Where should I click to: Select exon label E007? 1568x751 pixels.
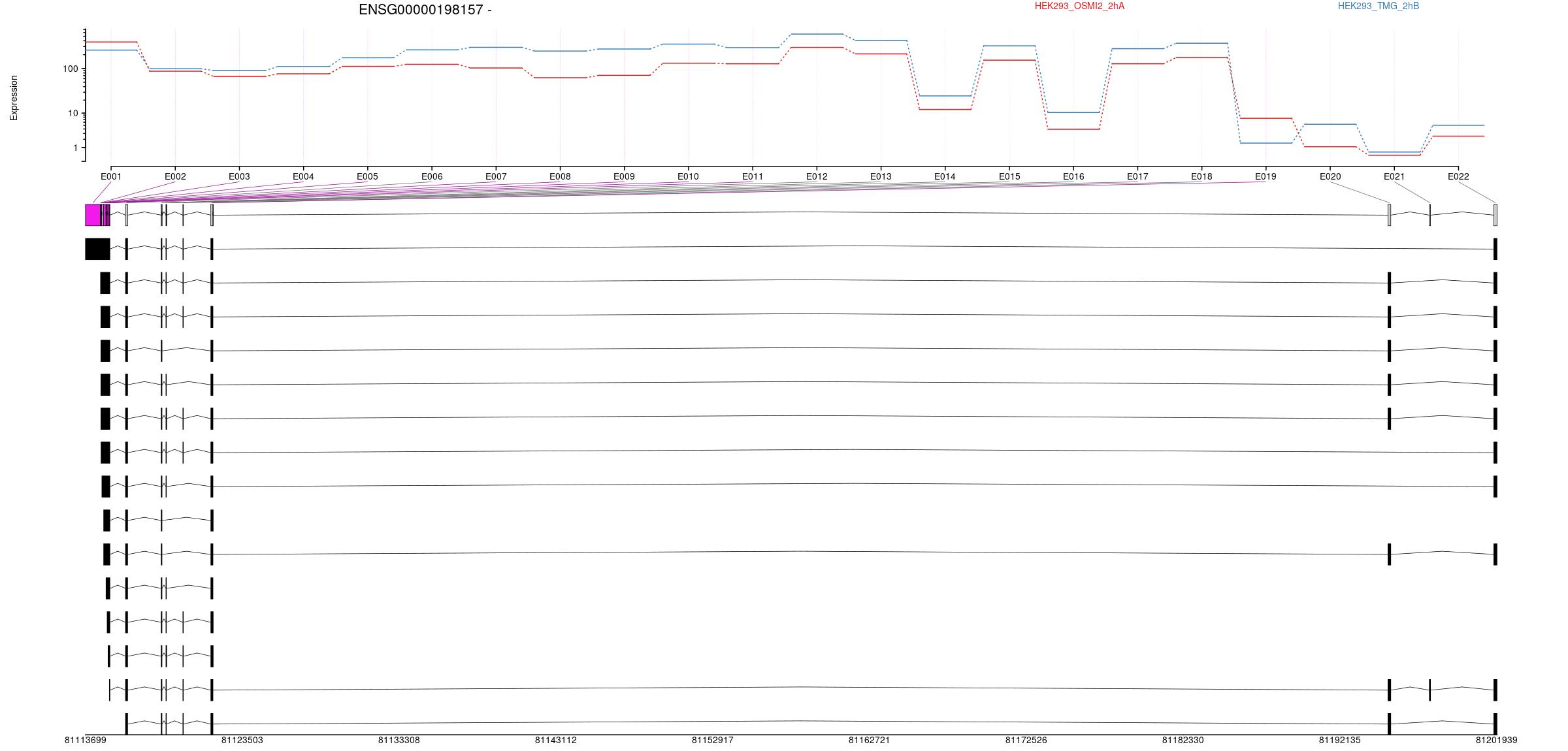coord(496,176)
